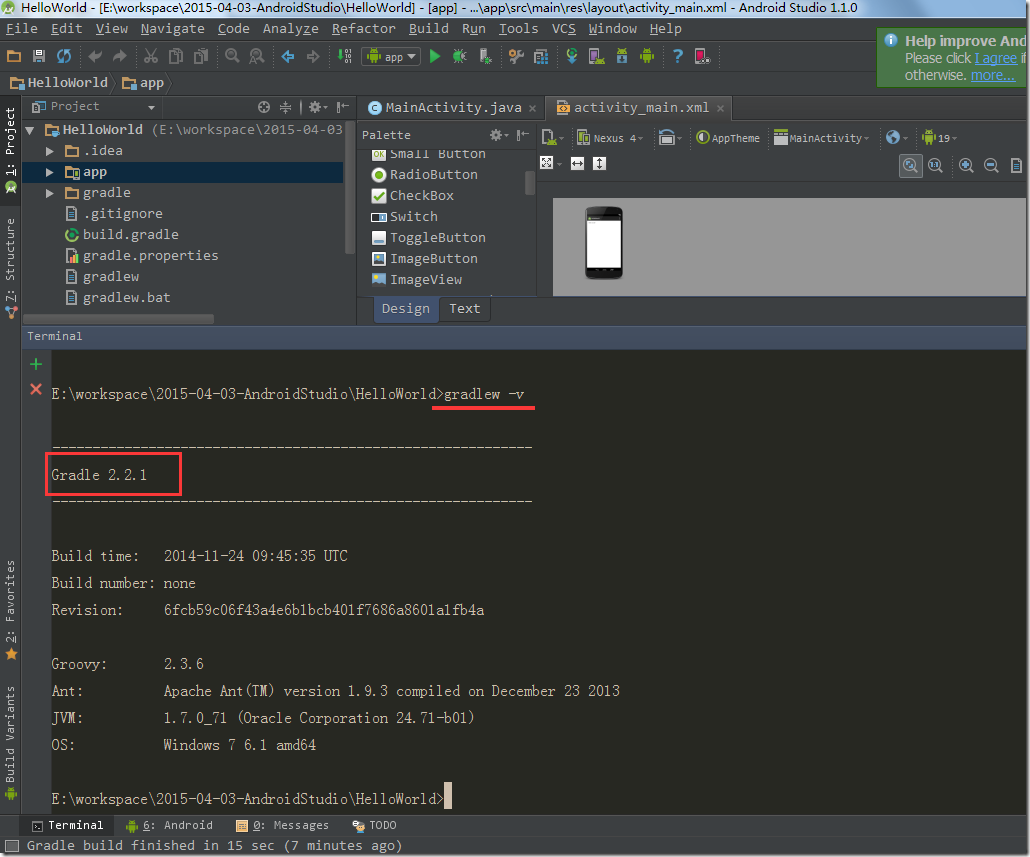The width and height of the screenshot is (1030, 857).
Task: Open the Project view selector dropdown
Action: point(93,106)
